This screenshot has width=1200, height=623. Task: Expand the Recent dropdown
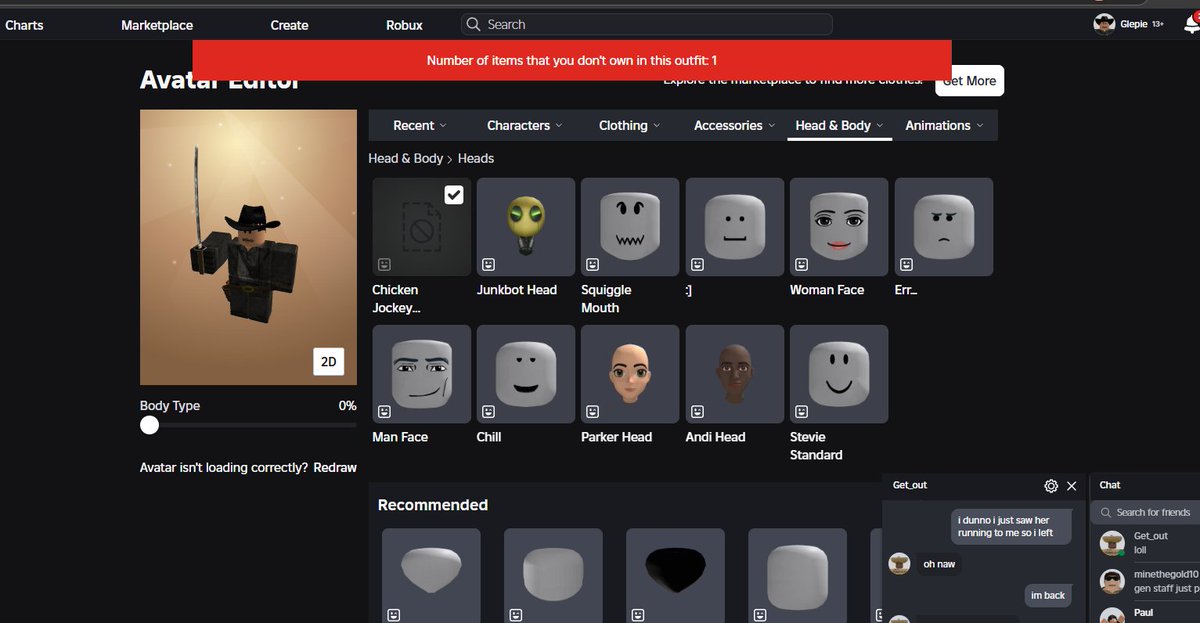point(420,125)
